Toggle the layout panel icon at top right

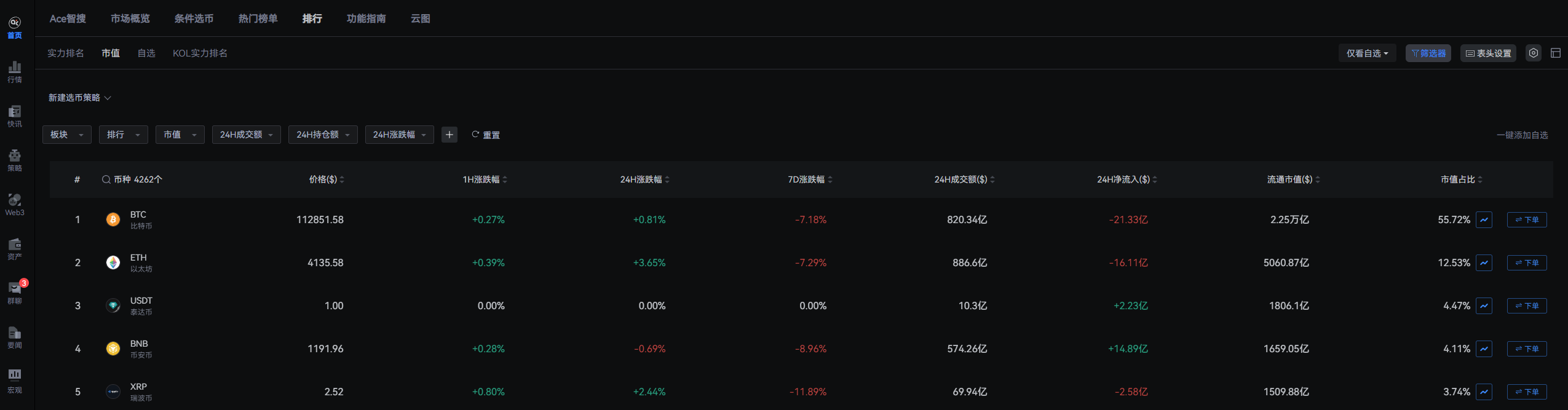pyautogui.click(x=1556, y=53)
